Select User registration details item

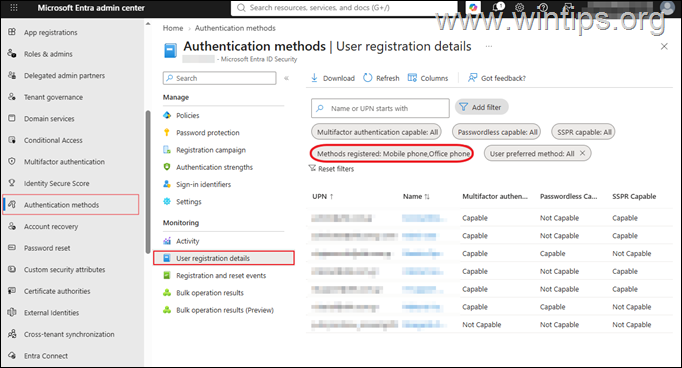tap(224, 258)
